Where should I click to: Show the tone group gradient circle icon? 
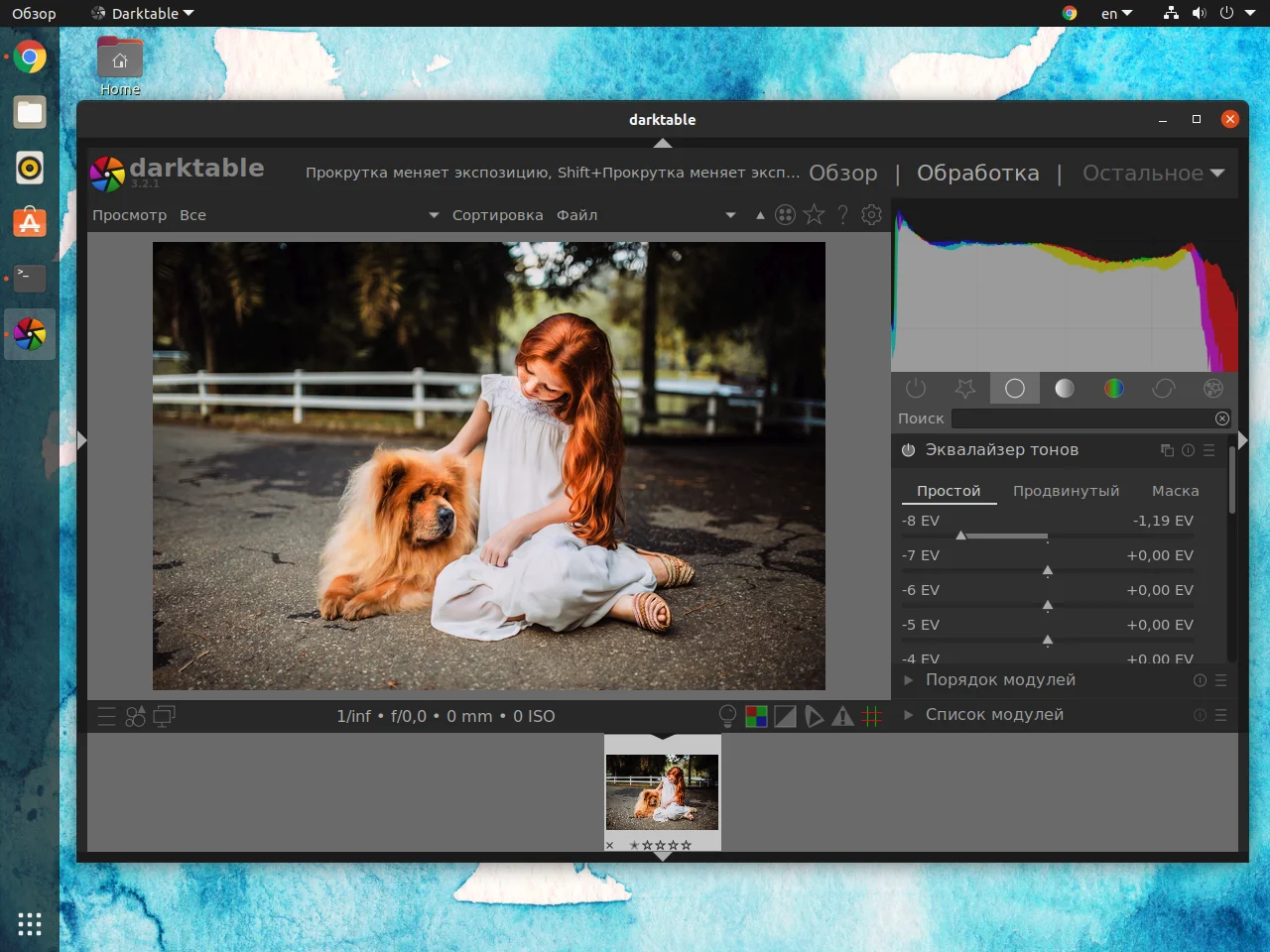1065,389
